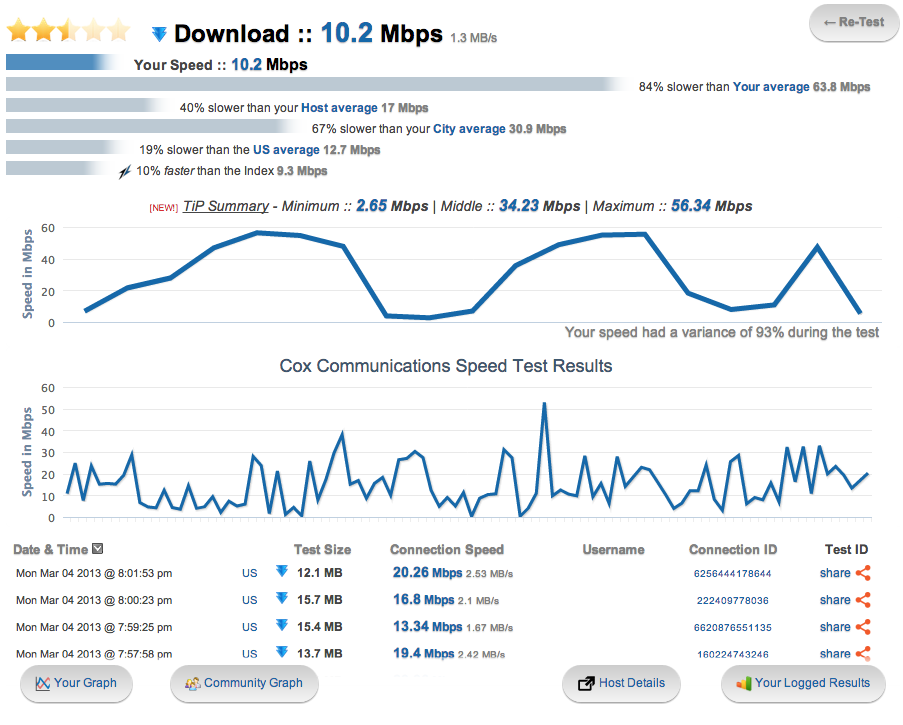Click the variance of 93% note
This screenshot has width=903, height=725.
click(722, 332)
